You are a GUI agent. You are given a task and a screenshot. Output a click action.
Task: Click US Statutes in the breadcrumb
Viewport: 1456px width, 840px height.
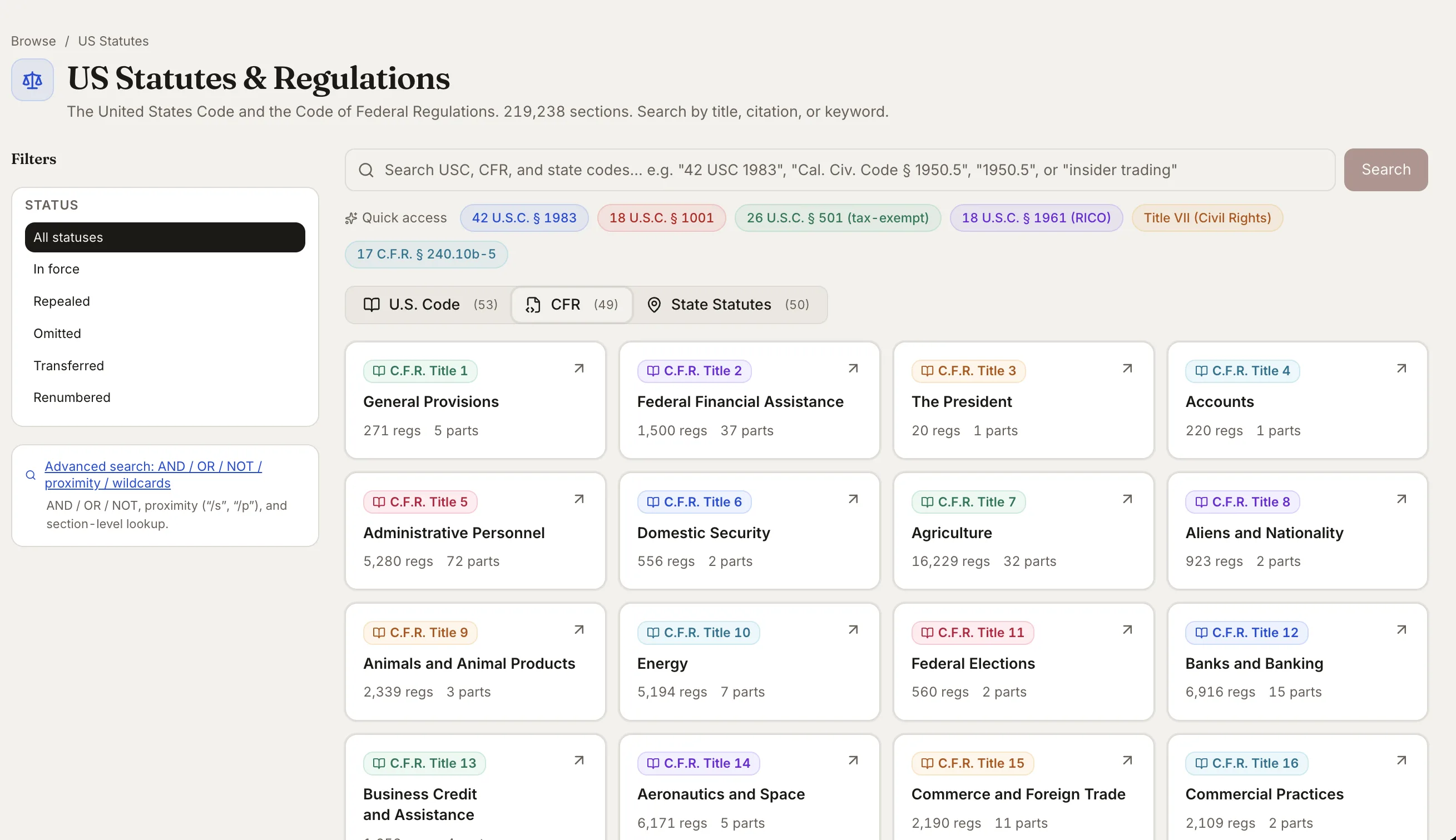click(113, 41)
